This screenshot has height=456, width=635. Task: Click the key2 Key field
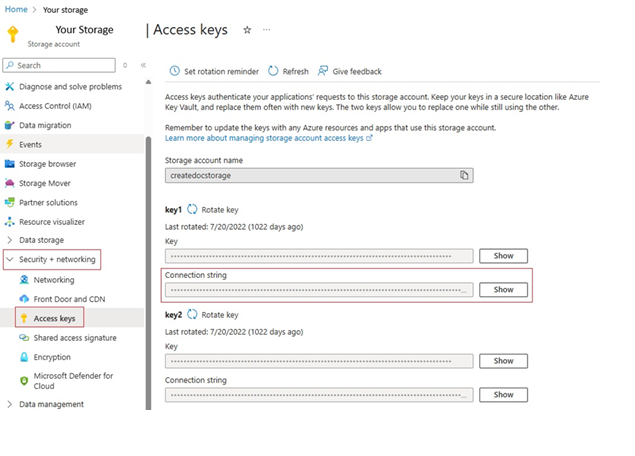pyautogui.click(x=319, y=361)
